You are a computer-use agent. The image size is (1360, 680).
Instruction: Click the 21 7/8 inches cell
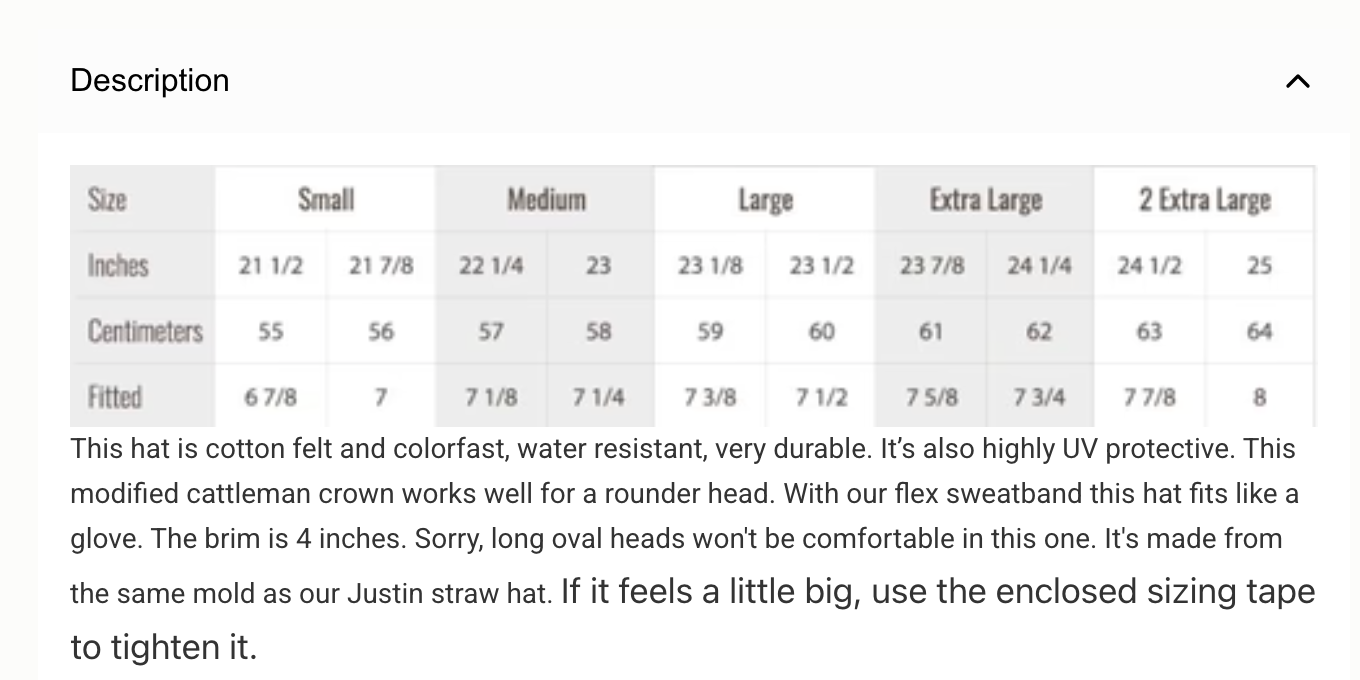pos(381,266)
